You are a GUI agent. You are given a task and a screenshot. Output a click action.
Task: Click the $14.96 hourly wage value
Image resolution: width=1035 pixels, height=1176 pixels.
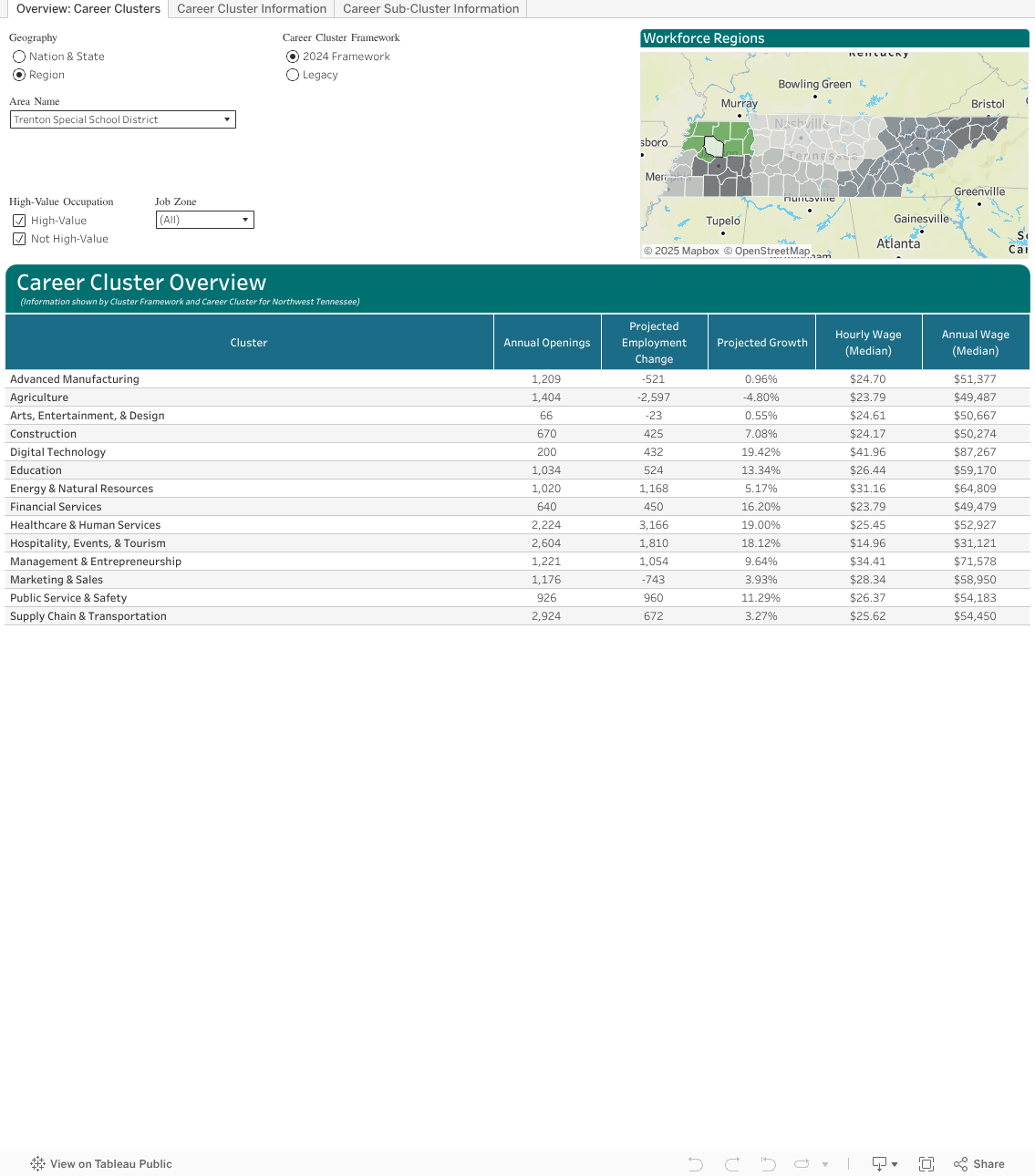pos(868,543)
